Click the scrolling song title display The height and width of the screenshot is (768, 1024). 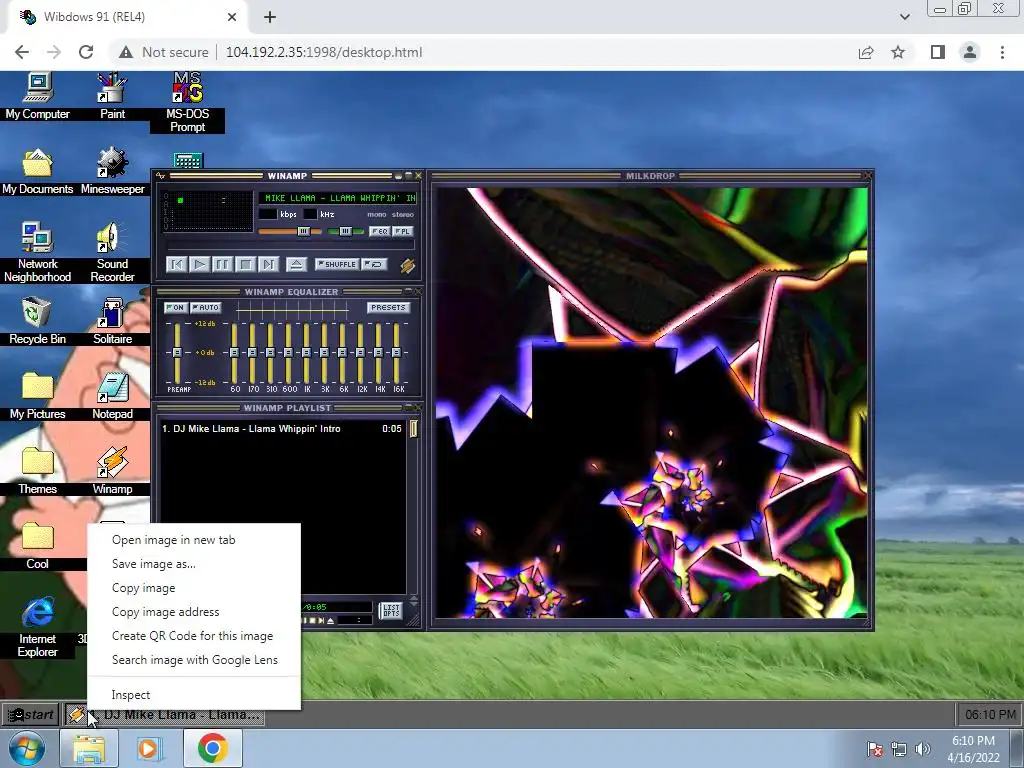point(338,198)
